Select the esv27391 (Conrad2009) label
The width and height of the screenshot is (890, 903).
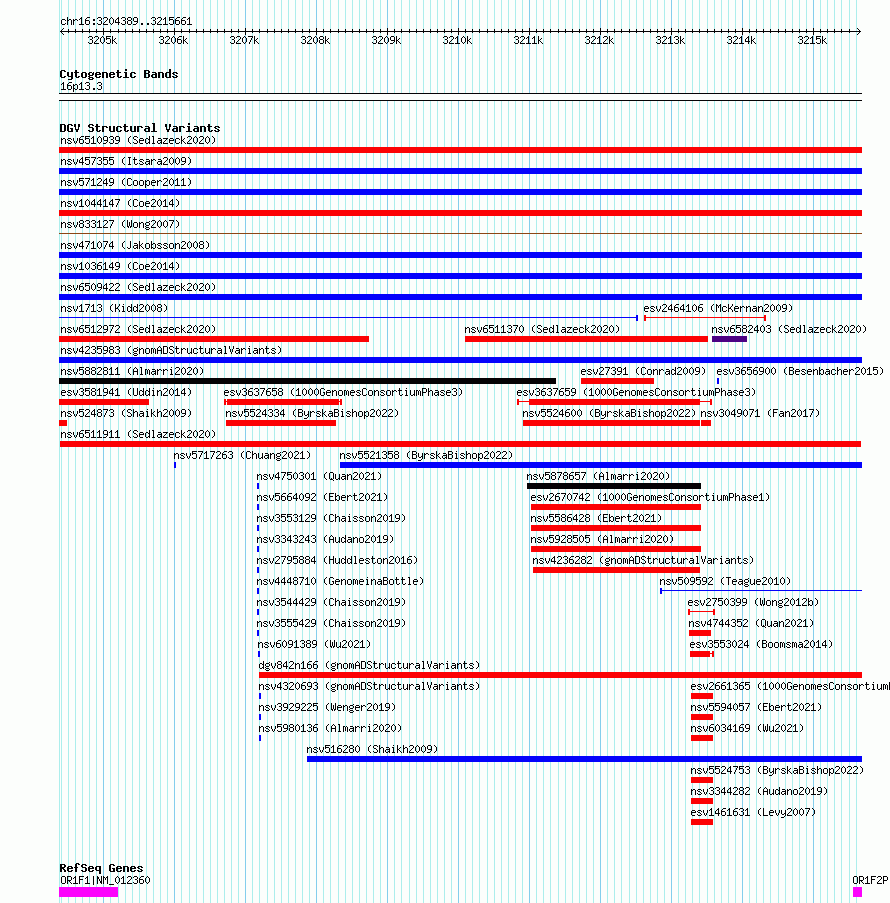point(643,371)
